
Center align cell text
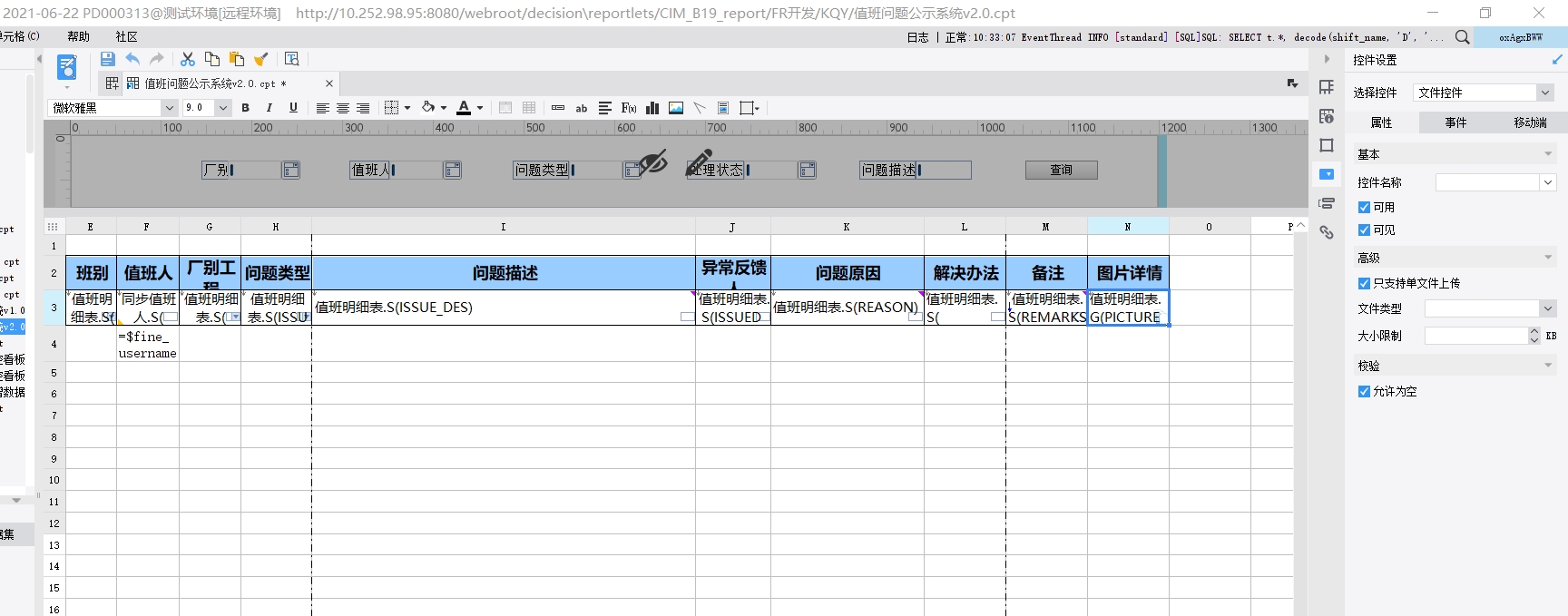coord(343,108)
